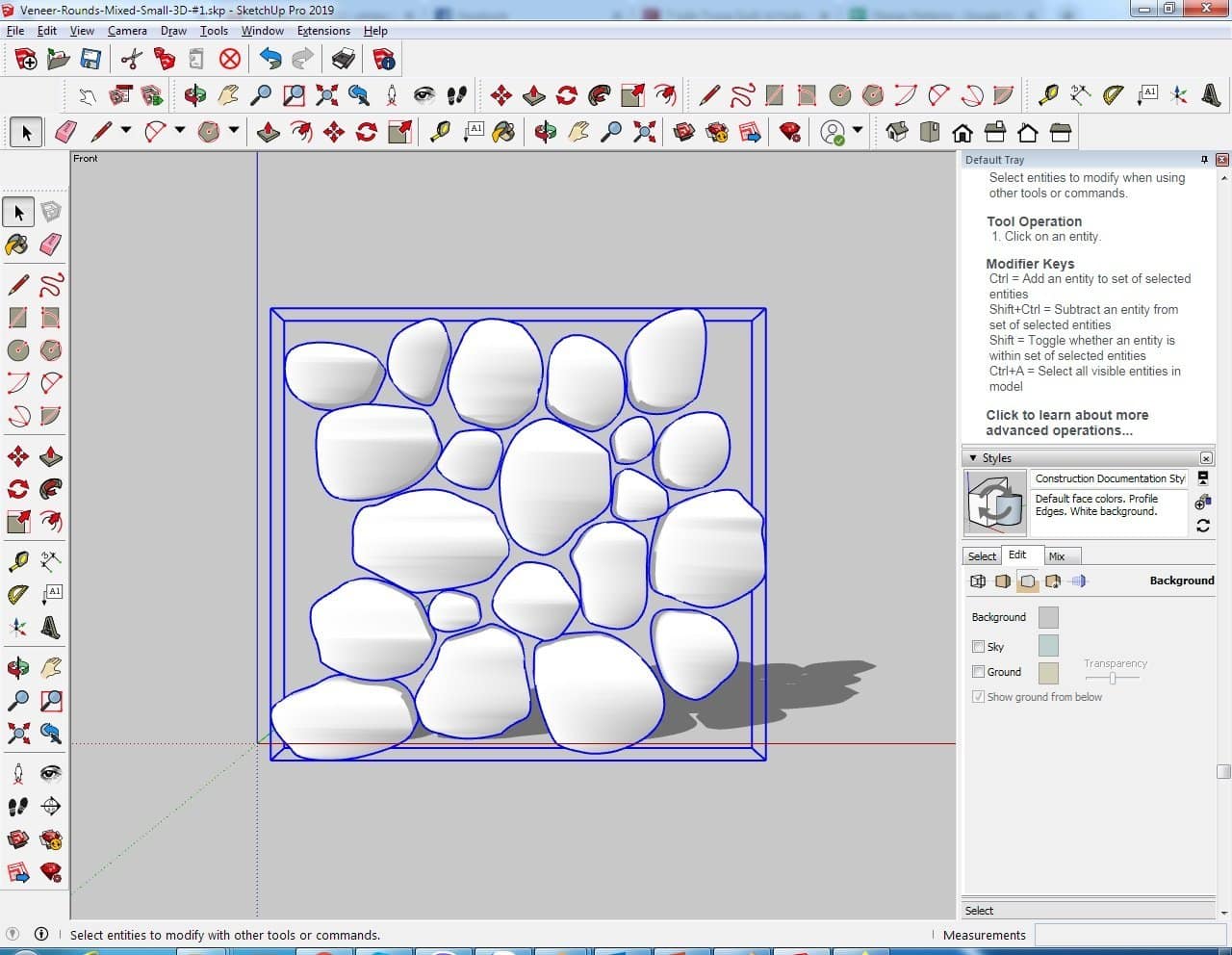
Task: Click the Save floppy disk icon
Action: pos(90,60)
